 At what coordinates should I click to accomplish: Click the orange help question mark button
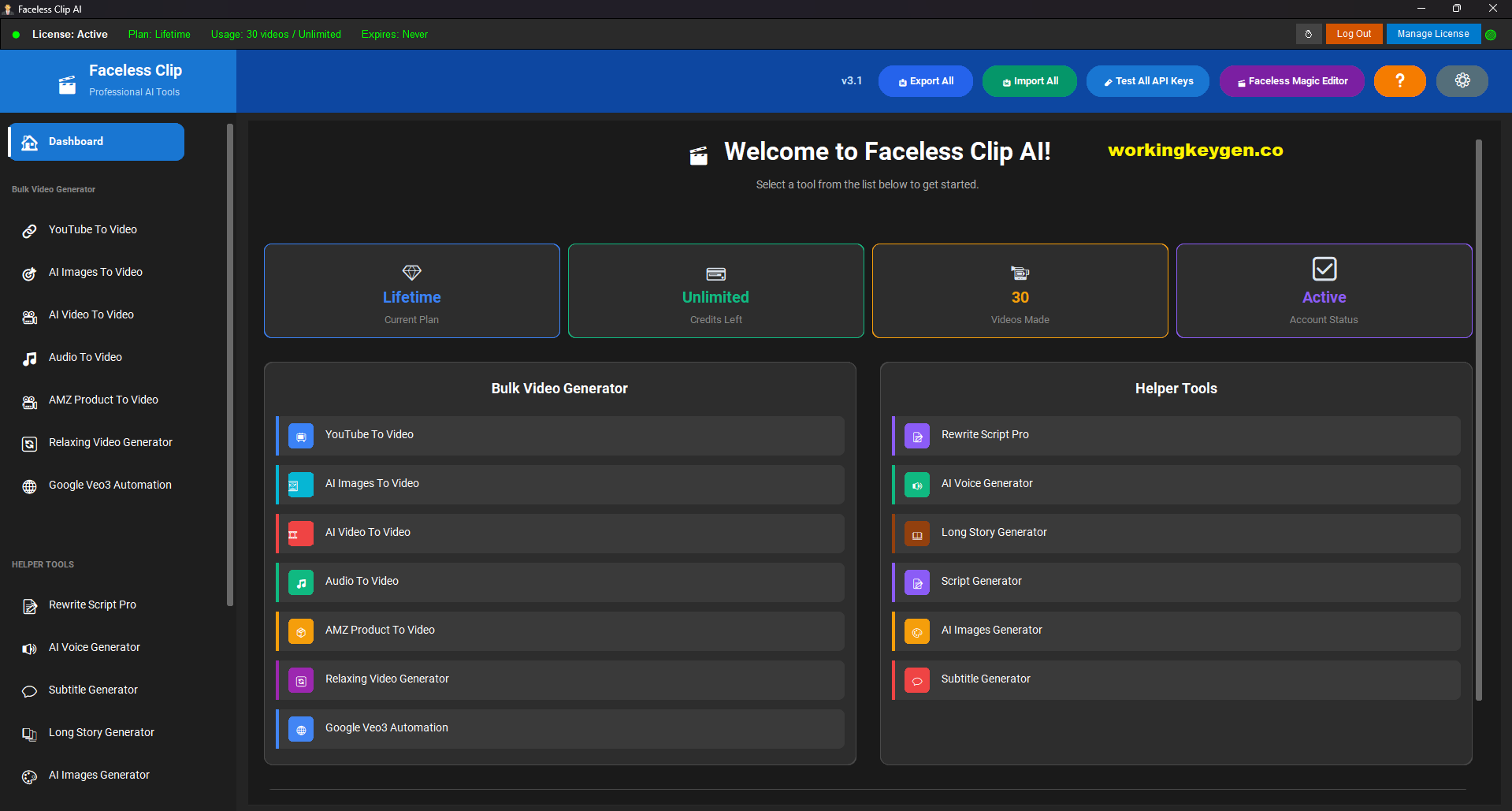click(x=1399, y=80)
